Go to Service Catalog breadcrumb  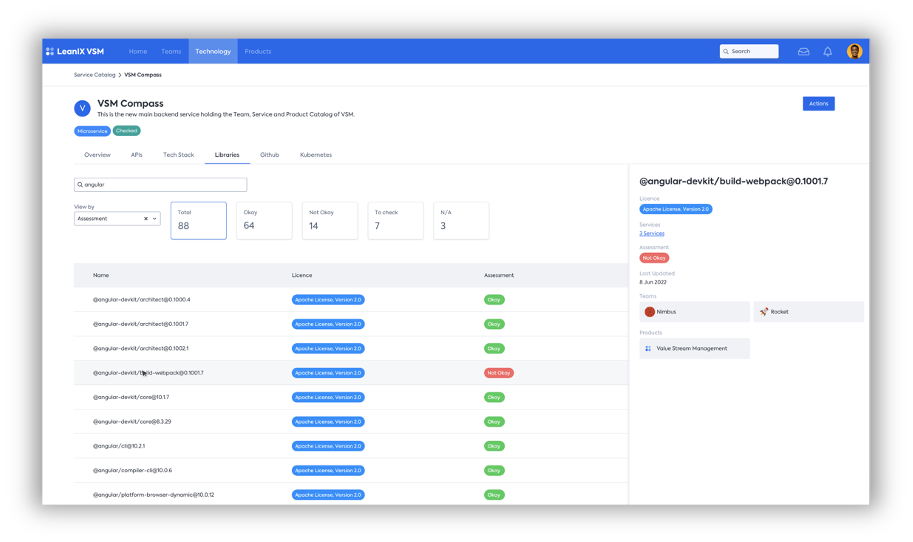(x=94, y=75)
